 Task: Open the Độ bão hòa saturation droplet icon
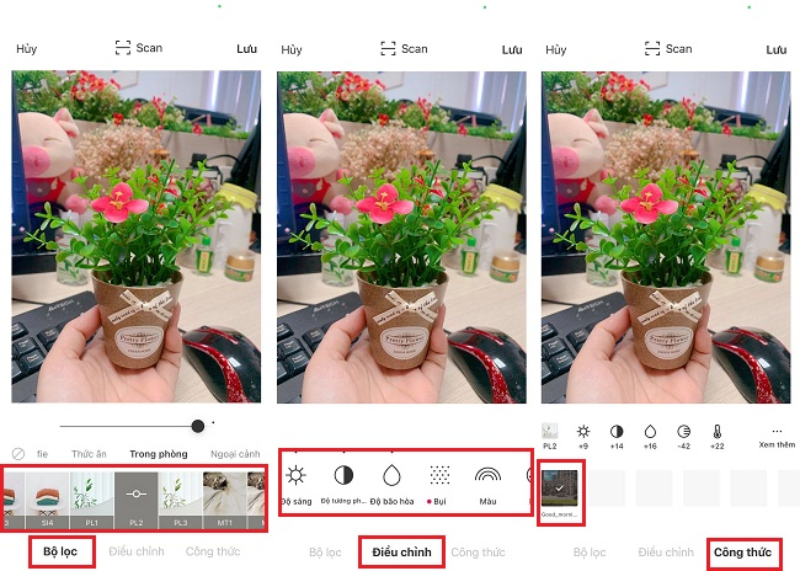click(391, 475)
